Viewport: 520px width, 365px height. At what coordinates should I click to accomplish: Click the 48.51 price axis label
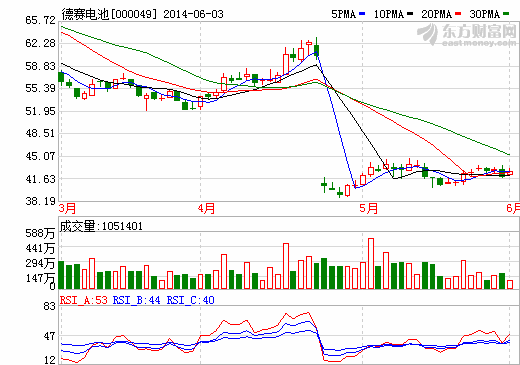(x=40, y=133)
